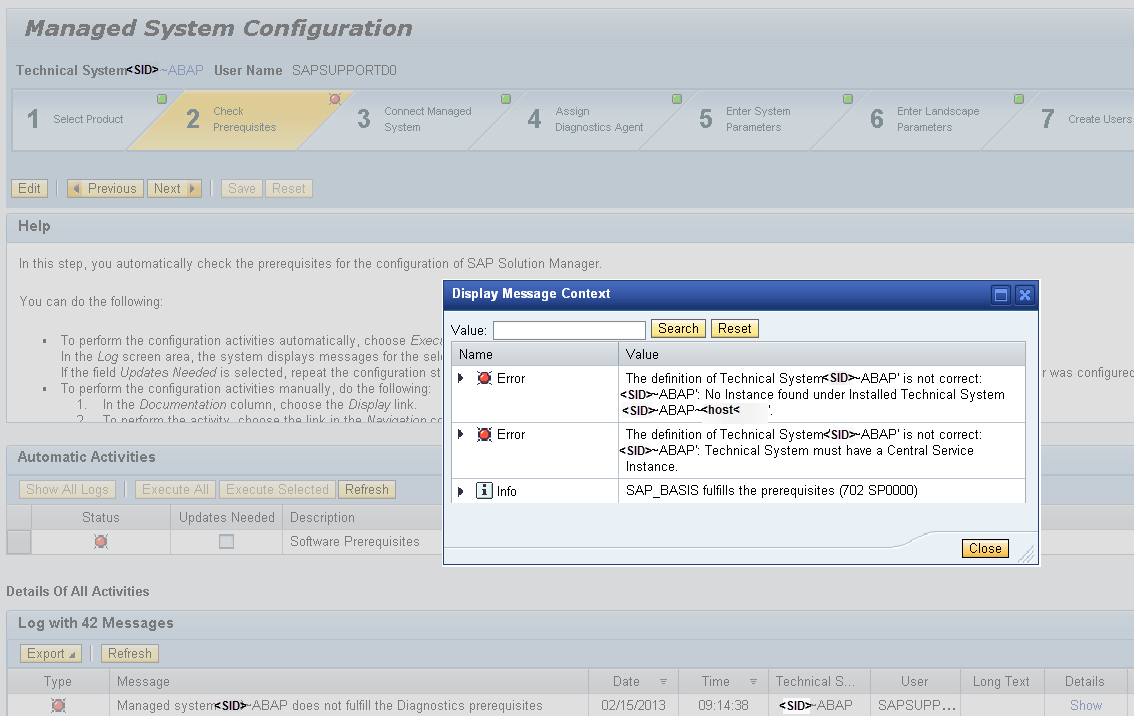Click the Edit button
The width and height of the screenshot is (1134, 716).
coord(30,189)
